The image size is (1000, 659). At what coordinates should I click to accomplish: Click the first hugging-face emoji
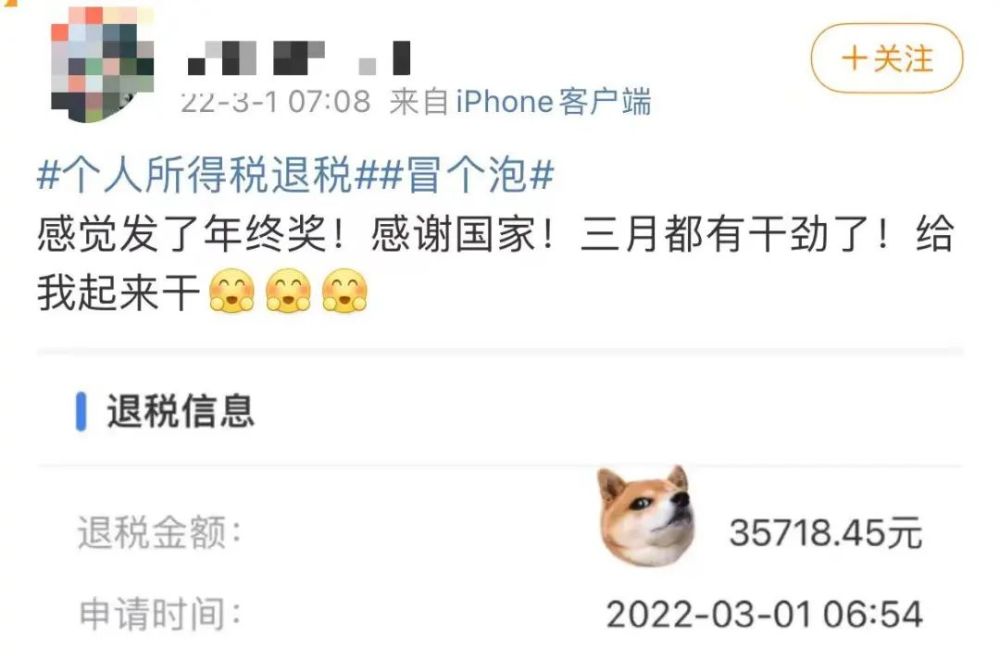click(x=232, y=291)
